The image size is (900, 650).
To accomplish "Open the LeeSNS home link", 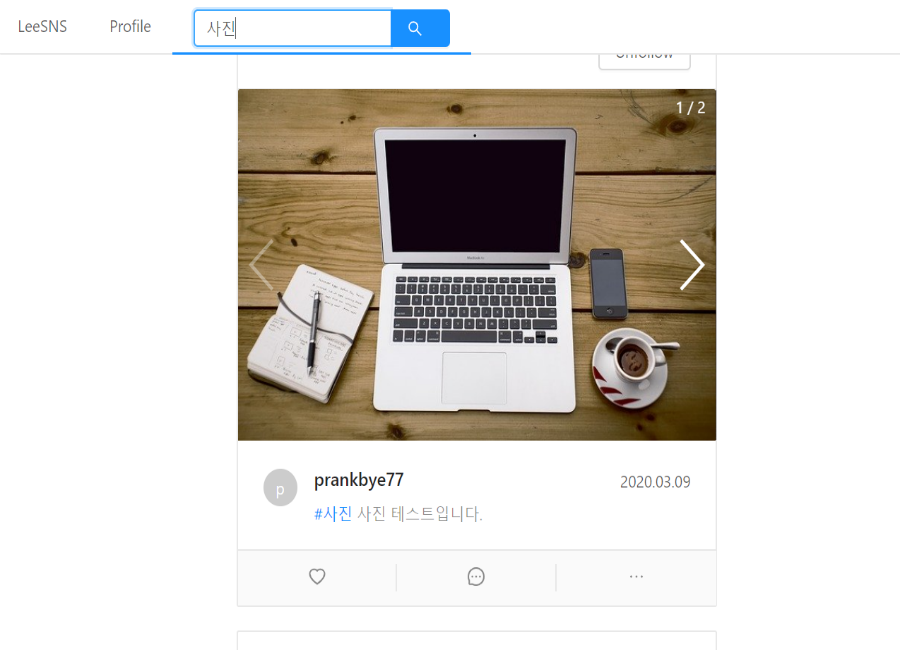I will pyautogui.click(x=42, y=26).
